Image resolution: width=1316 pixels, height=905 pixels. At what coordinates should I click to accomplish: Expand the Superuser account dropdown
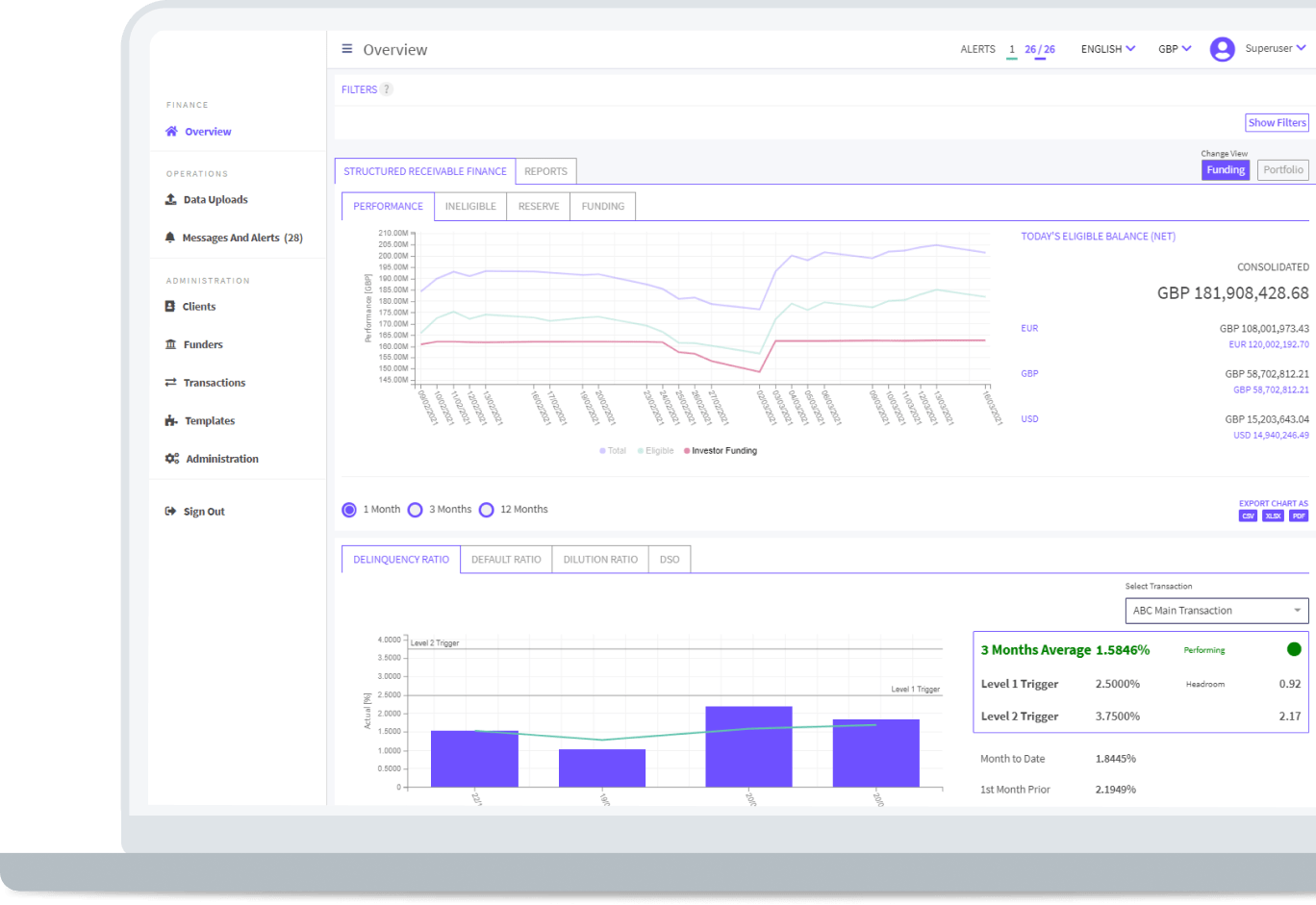(1275, 48)
